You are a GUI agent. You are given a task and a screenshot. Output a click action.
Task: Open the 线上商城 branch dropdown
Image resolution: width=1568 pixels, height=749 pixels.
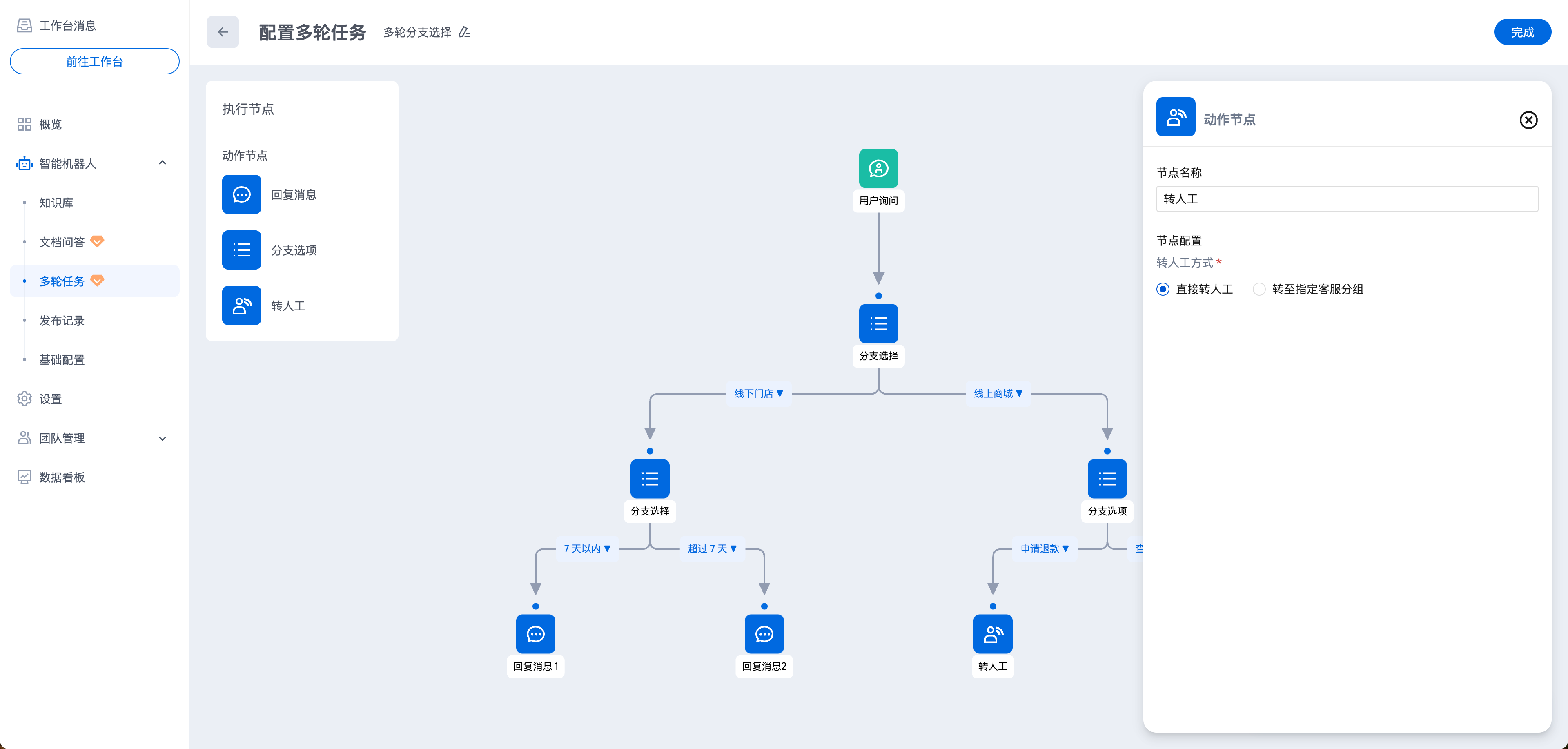point(998,393)
